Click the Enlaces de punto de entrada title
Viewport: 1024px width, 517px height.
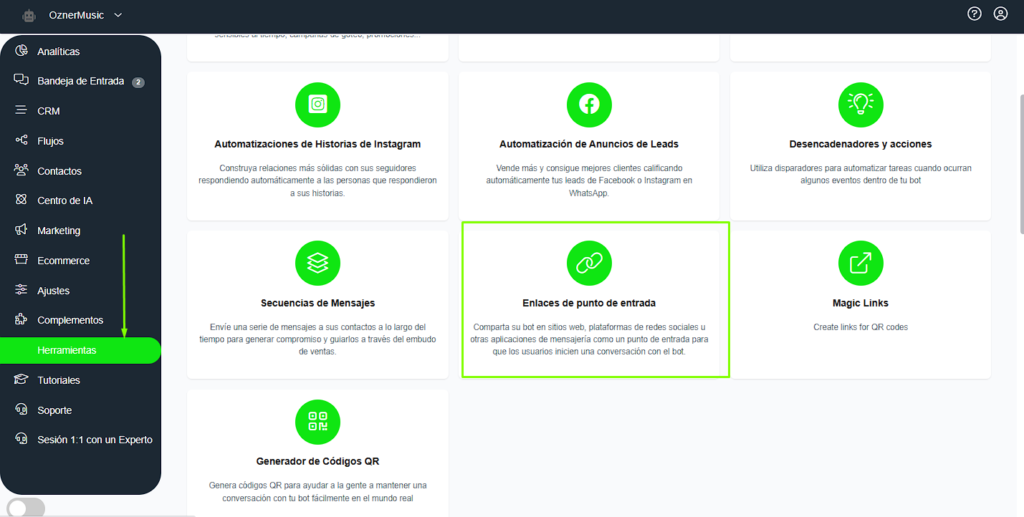coord(589,303)
